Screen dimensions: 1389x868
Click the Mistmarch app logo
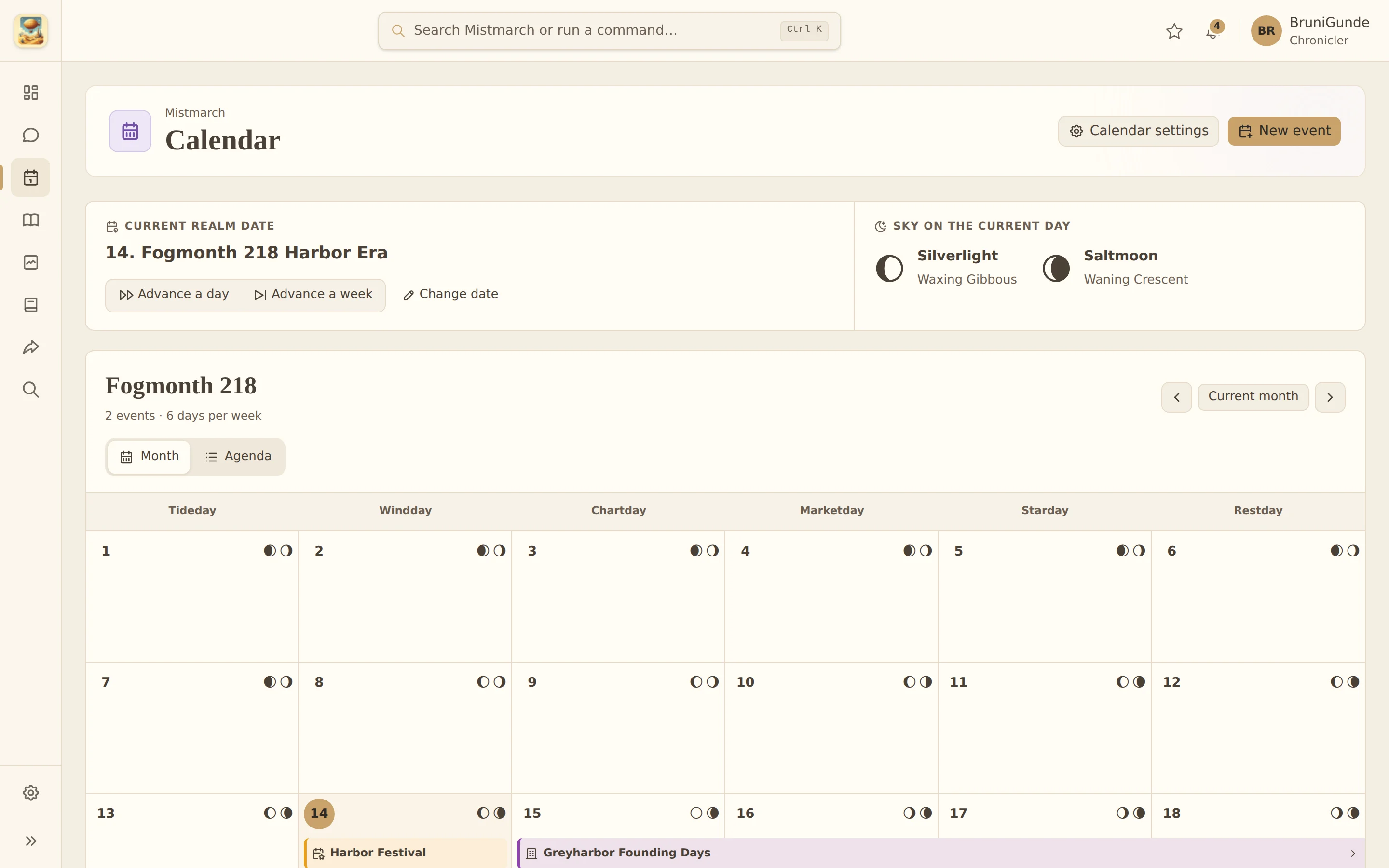coord(30,30)
